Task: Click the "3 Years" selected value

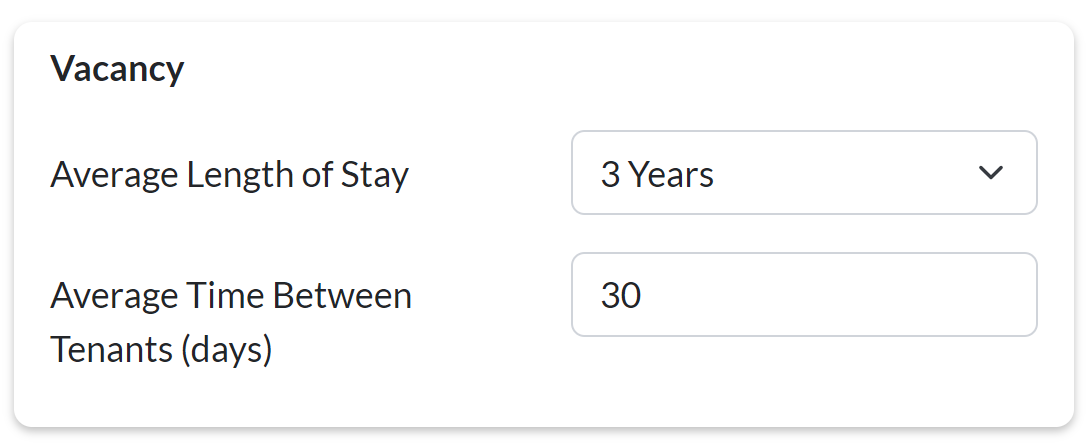Action: (657, 175)
